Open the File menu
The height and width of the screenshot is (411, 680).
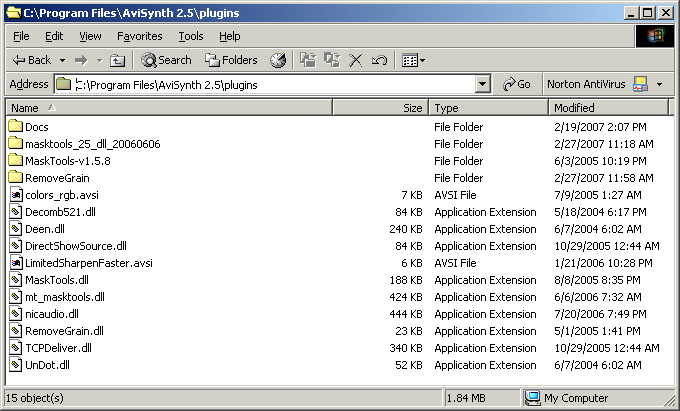click(21, 36)
